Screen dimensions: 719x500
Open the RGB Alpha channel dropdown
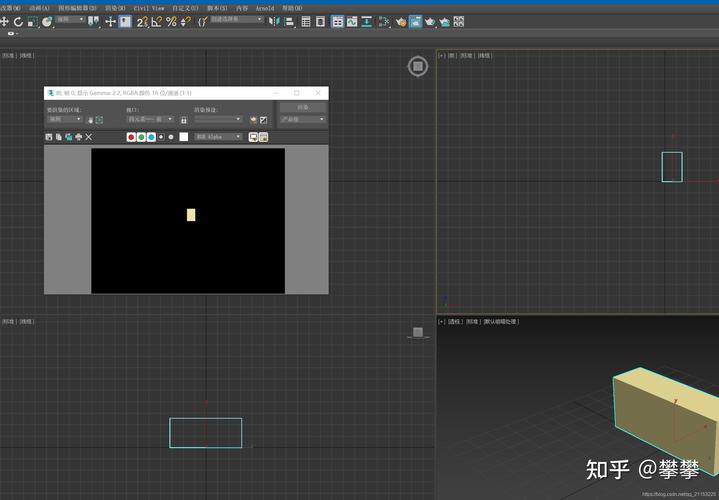(x=219, y=137)
